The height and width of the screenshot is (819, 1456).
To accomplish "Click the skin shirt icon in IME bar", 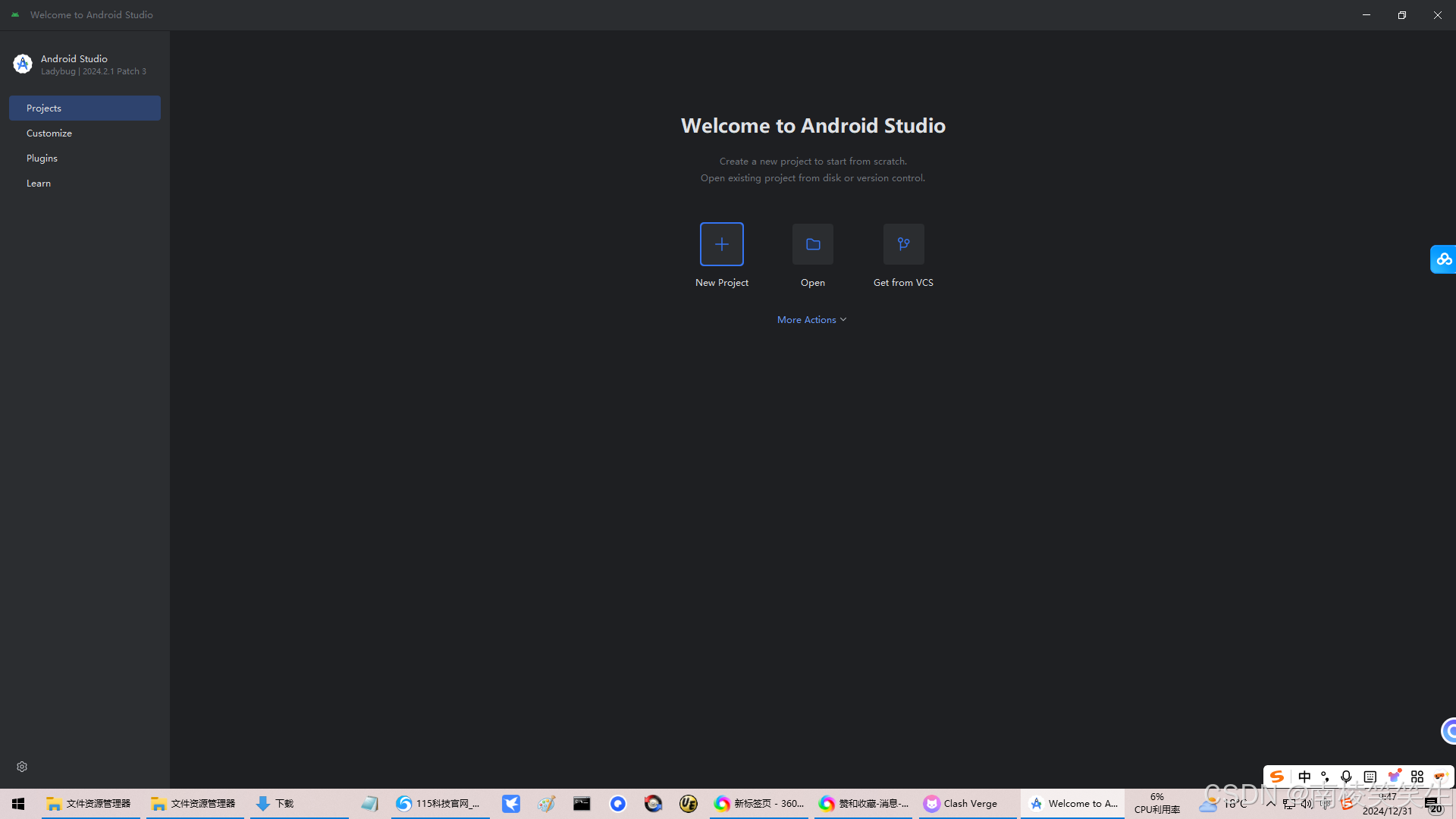I will coord(1394,777).
